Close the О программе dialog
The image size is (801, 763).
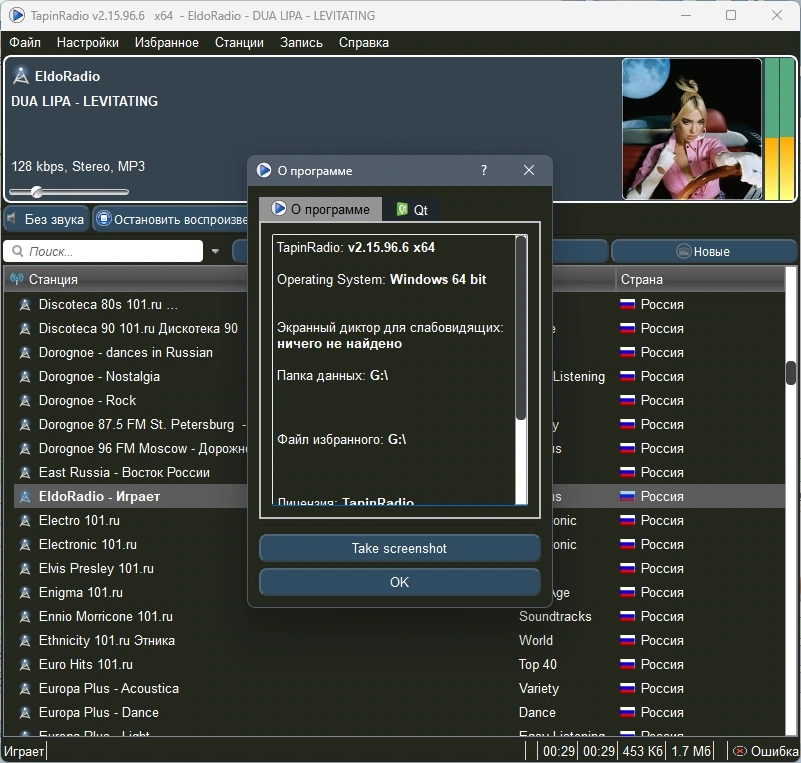[x=529, y=171]
